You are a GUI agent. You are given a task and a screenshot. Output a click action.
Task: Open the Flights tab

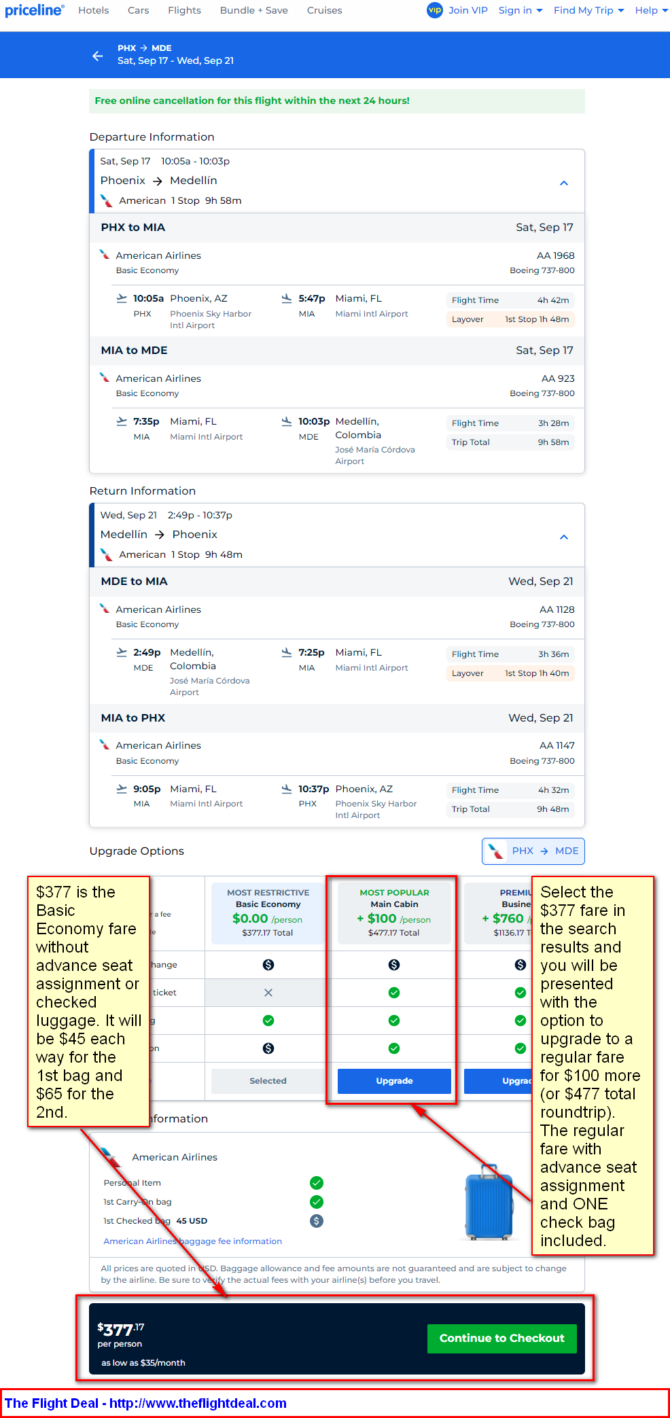(184, 10)
